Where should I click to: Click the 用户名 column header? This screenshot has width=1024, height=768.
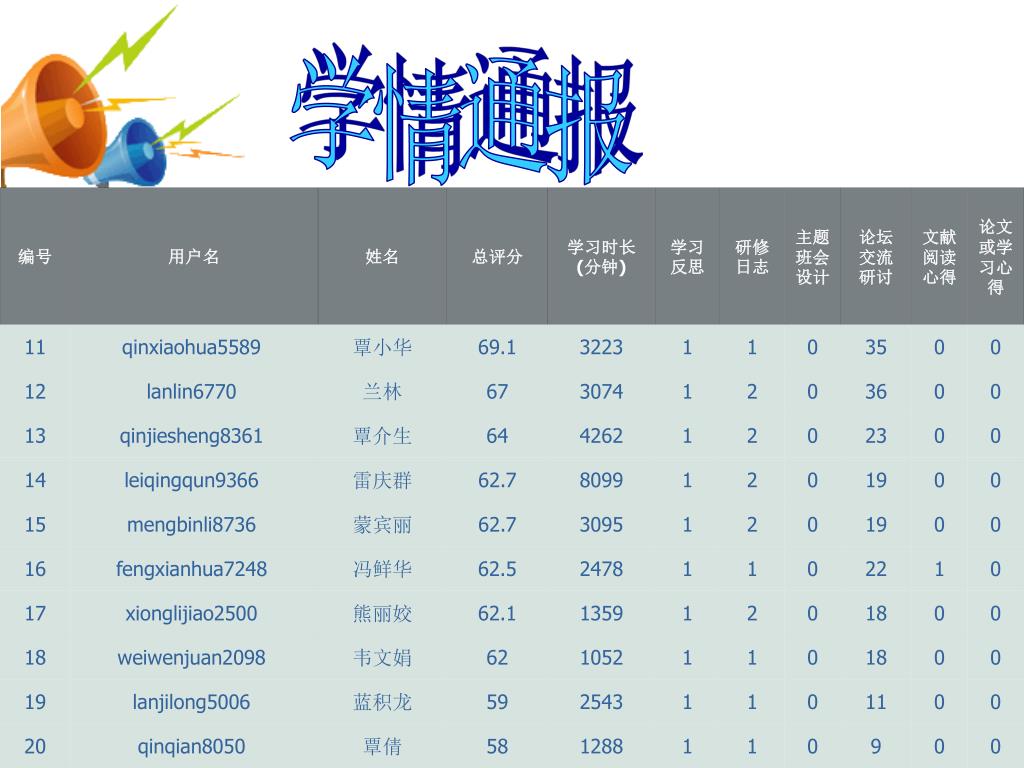tap(193, 257)
